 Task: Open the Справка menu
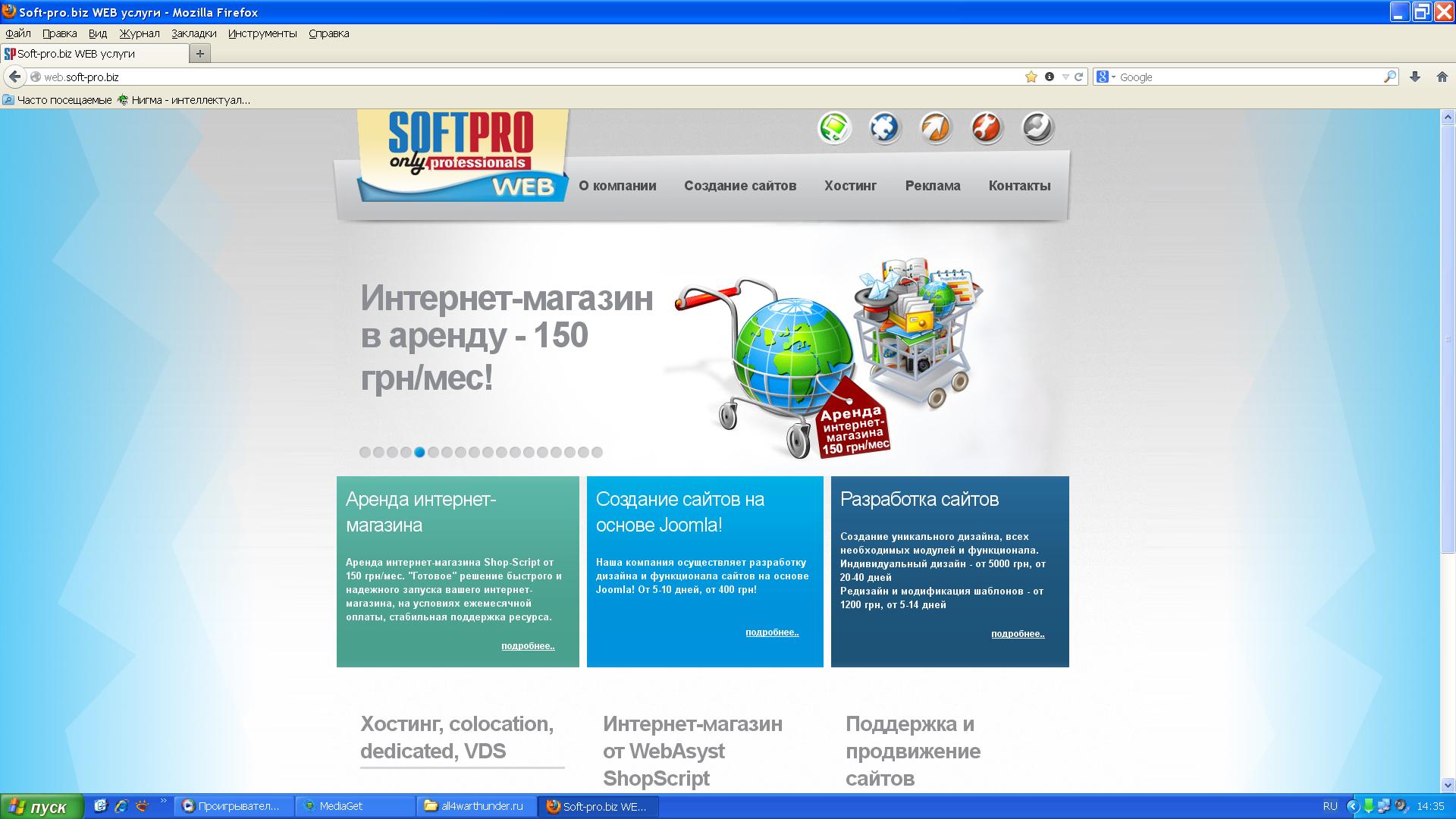click(329, 33)
